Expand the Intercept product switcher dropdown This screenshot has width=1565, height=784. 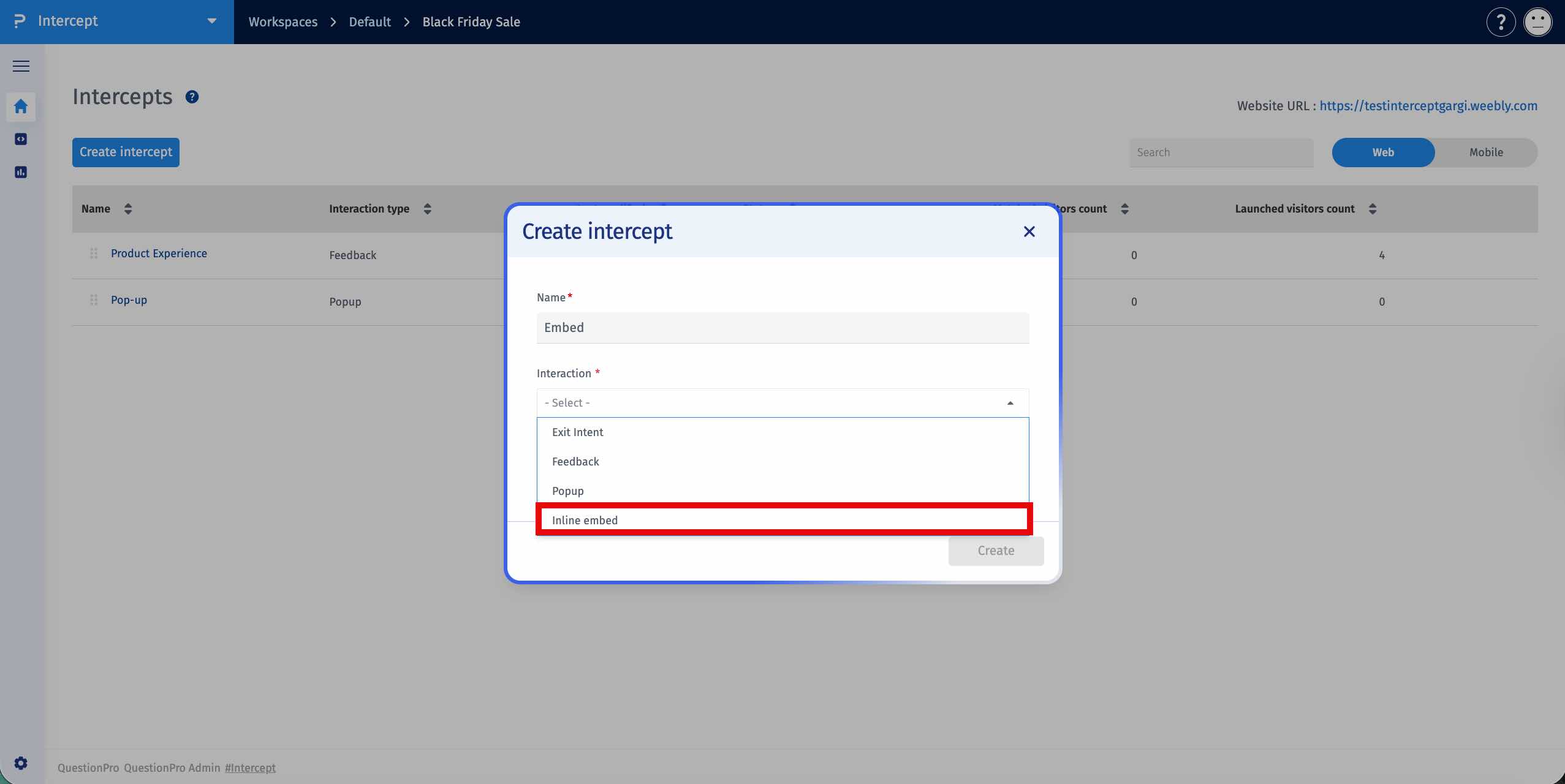pyautogui.click(x=211, y=21)
